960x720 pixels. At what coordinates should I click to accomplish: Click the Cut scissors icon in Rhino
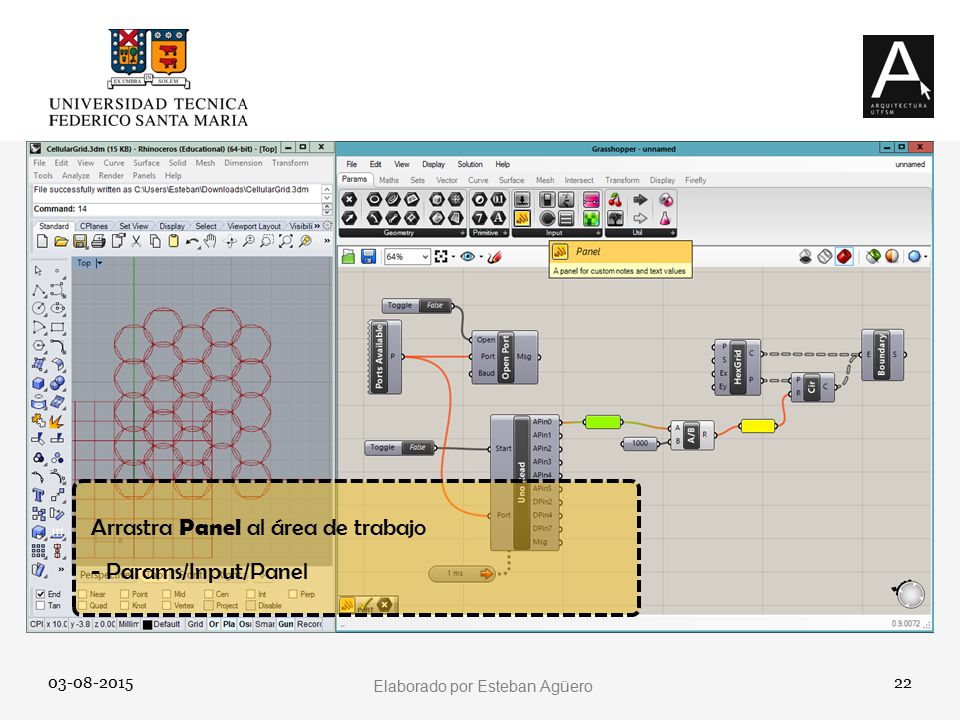[x=136, y=241]
